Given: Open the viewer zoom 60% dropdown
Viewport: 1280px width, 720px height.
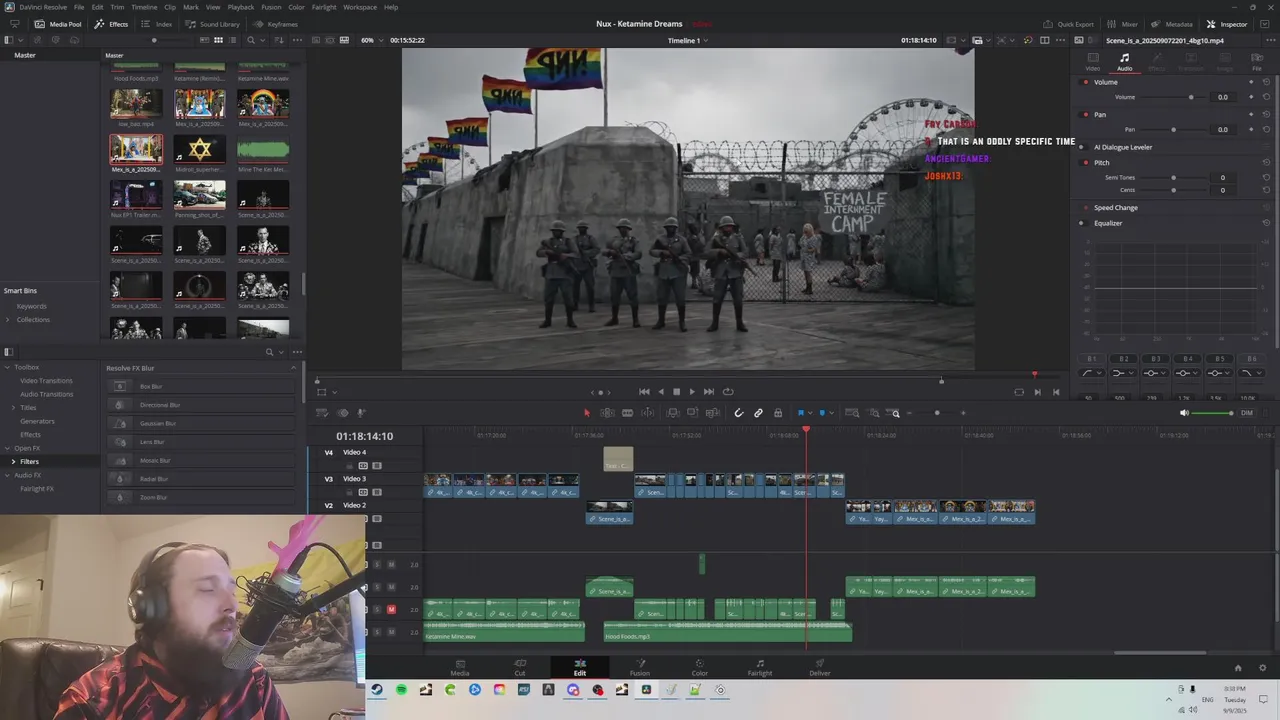Looking at the screenshot, I should [x=371, y=40].
